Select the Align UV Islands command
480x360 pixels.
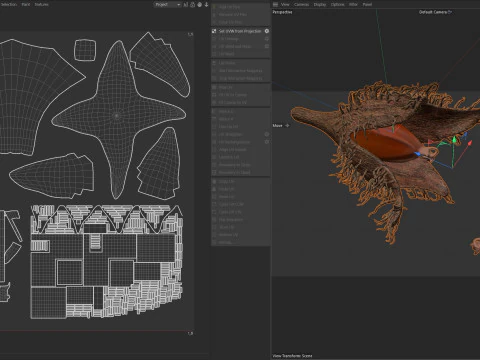[x=232, y=149]
